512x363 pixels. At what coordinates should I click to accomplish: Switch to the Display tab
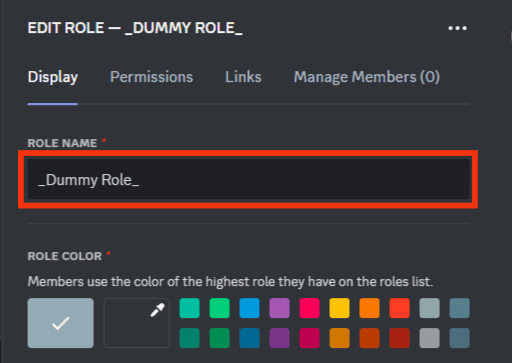click(x=53, y=77)
